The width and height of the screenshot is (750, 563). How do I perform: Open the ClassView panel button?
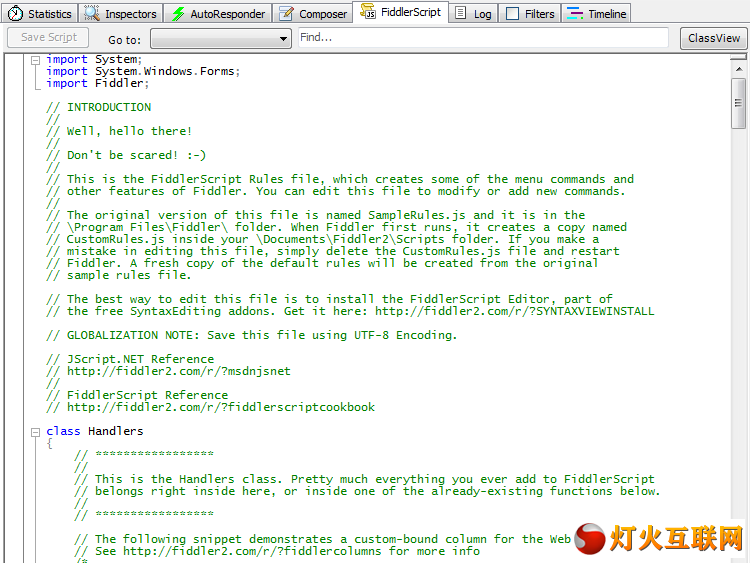tap(713, 38)
